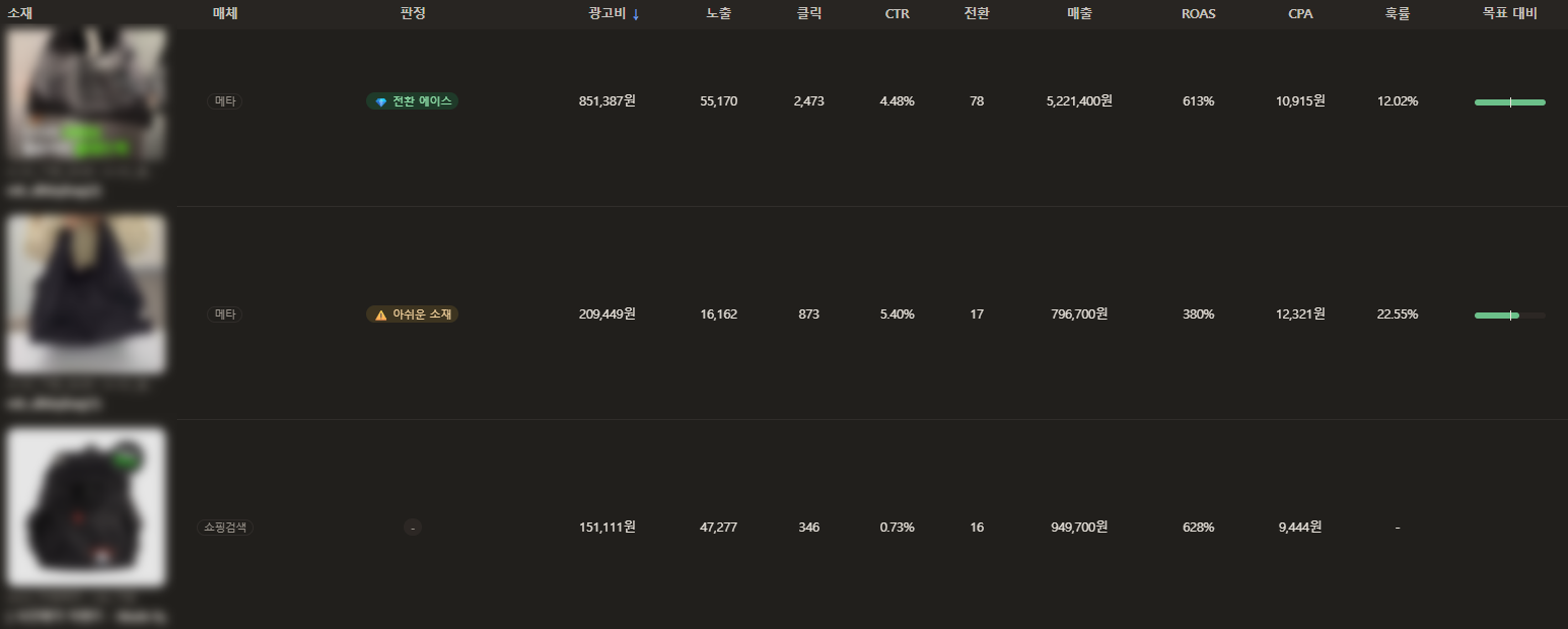This screenshot has height=629, width=1568.
Task: Sort table by the CPA column header
Action: [x=1300, y=14]
